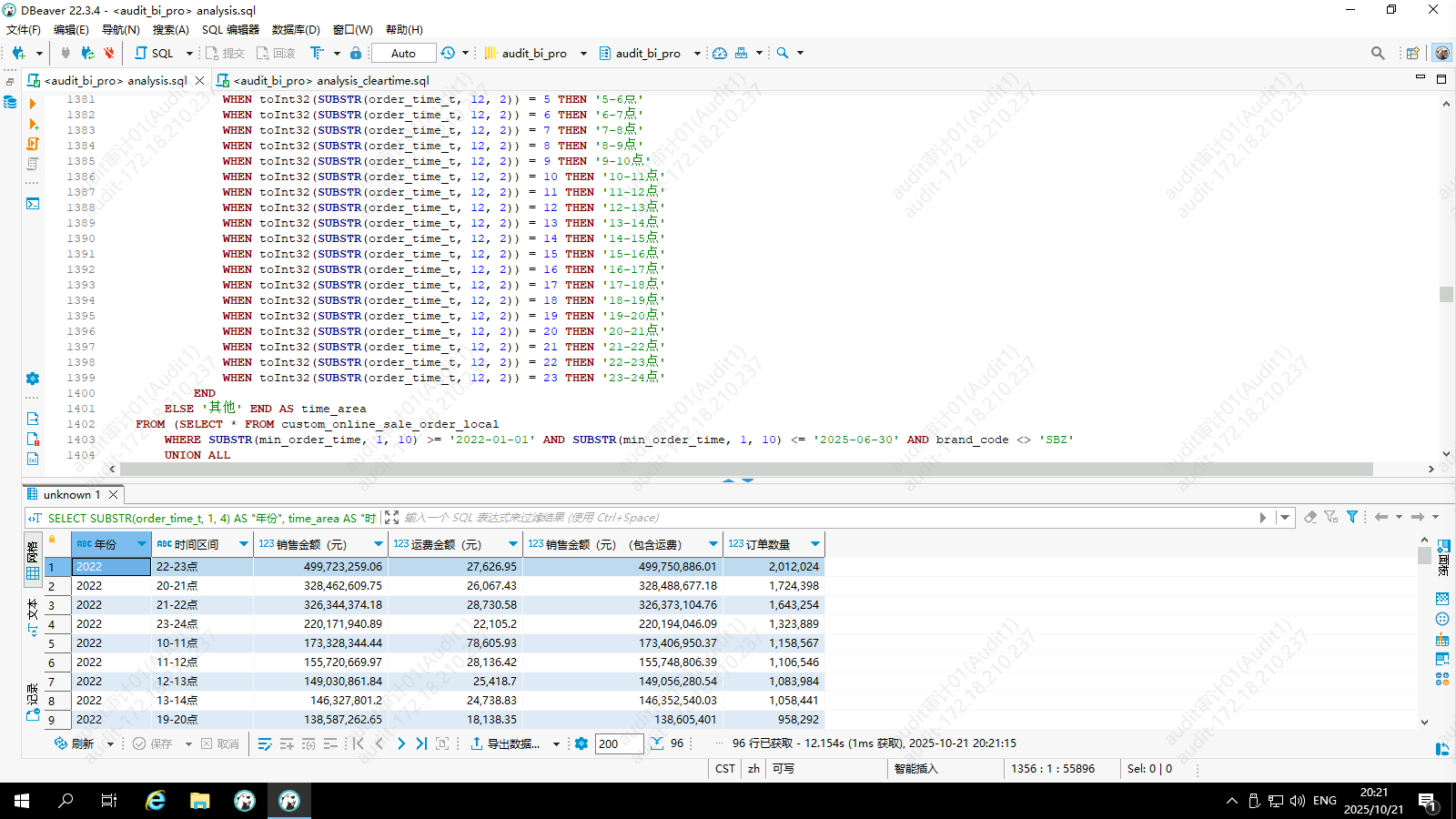Open dropdown arrow beside SQL button
Screen dimensions: 1456x819
point(189,53)
